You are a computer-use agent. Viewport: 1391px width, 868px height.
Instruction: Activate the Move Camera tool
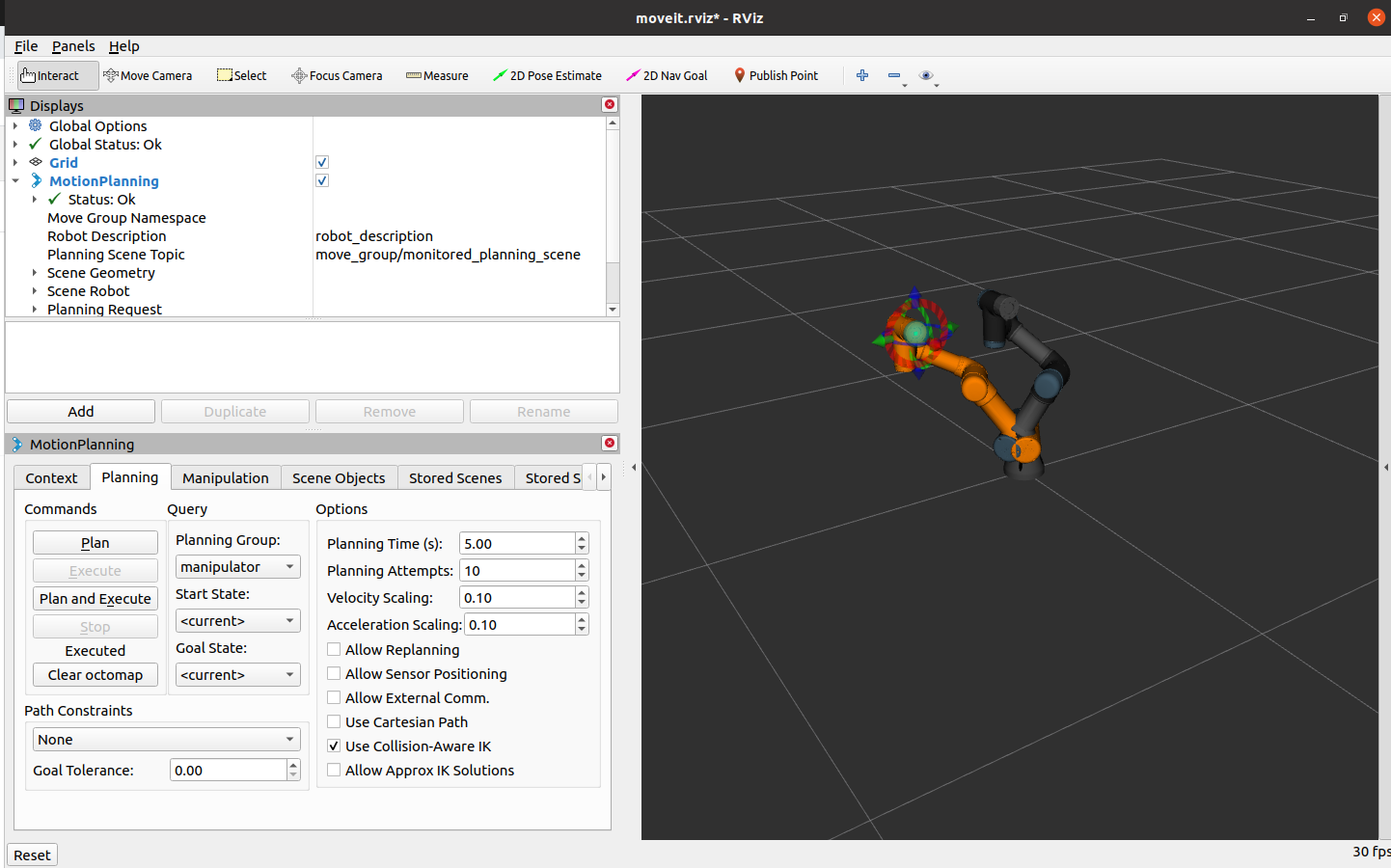click(x=148, y=75)
